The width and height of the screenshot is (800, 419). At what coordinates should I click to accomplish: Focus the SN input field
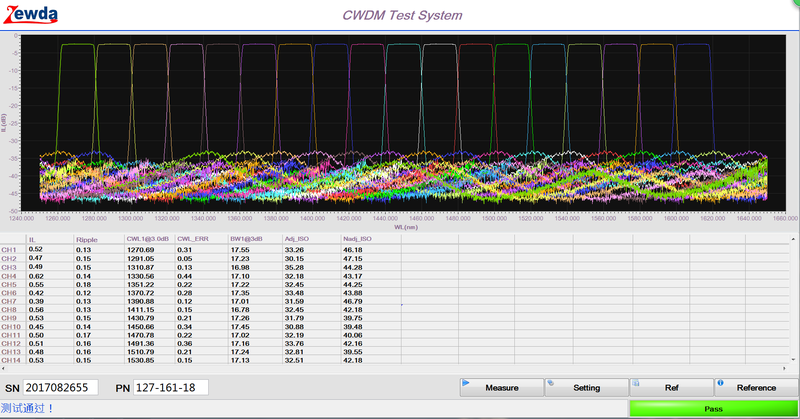click(x=60, y=387)
